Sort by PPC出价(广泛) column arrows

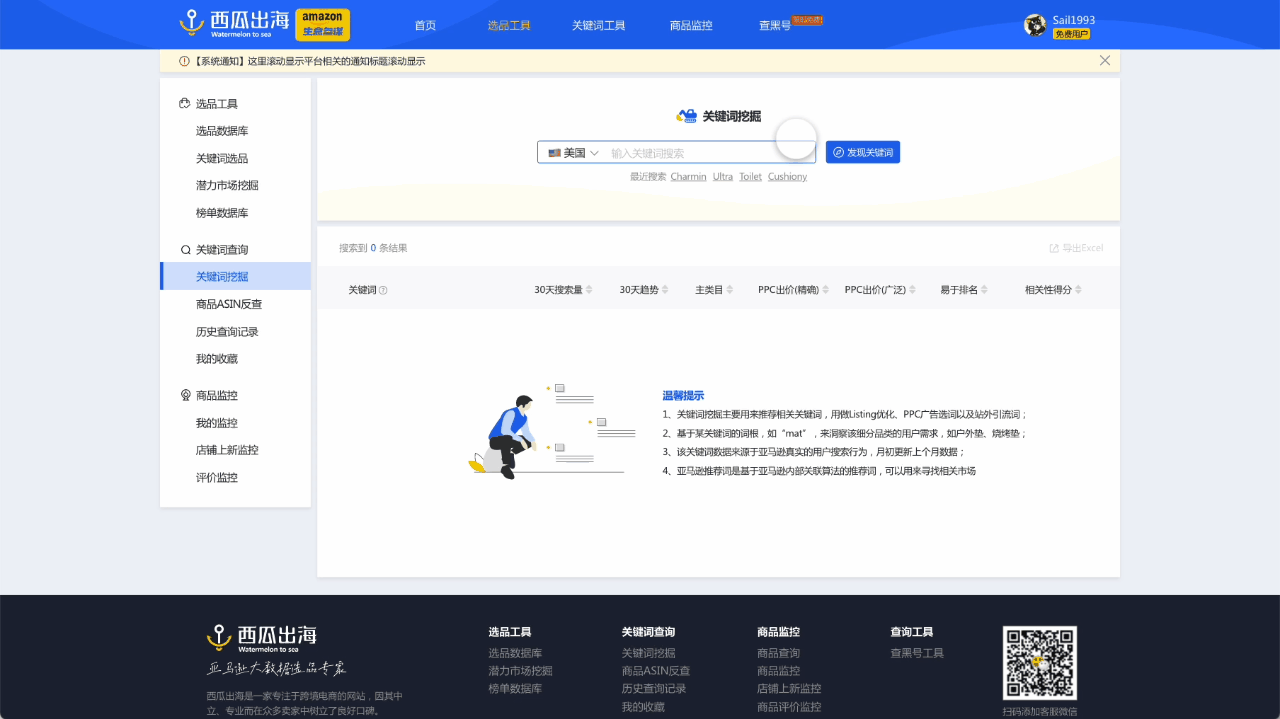pos(913,290)
